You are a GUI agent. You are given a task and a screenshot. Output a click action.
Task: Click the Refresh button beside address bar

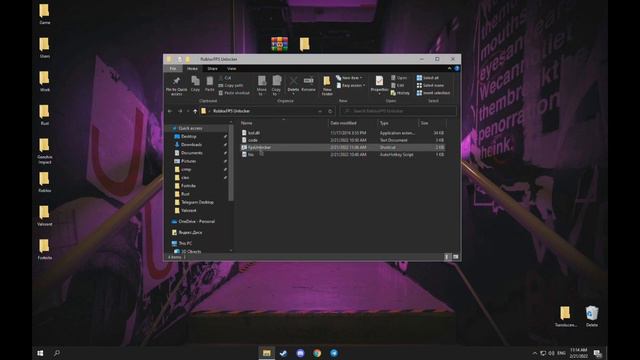tap(330, 111)
